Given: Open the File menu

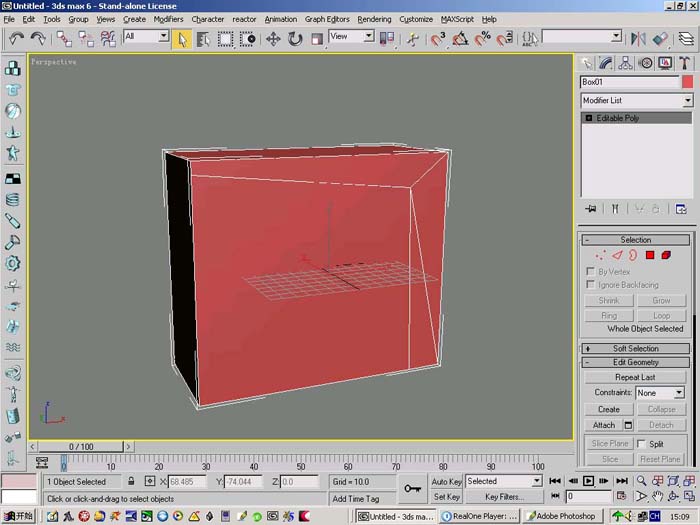Looking at the screenshot, I should click(x=9, y=19).
